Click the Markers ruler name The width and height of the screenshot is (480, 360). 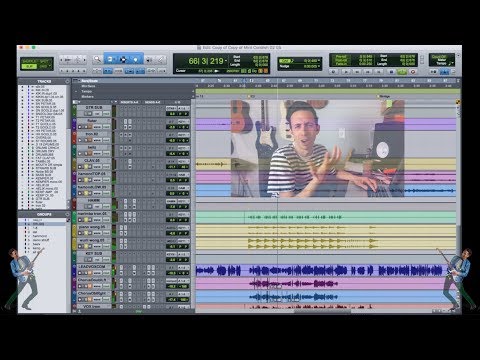88,97
